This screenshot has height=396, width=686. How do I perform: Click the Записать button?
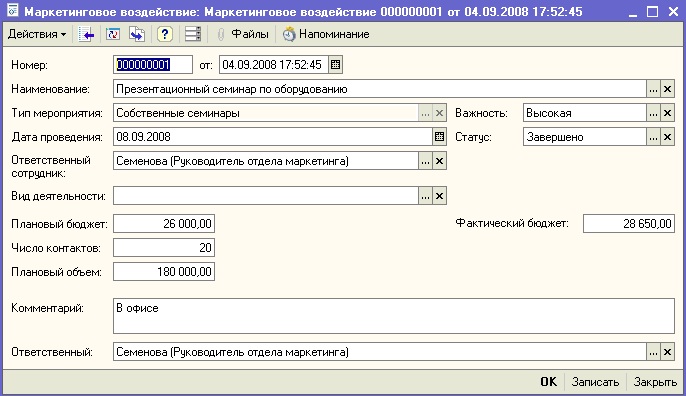pyautogui.click(x=595, y=382)
